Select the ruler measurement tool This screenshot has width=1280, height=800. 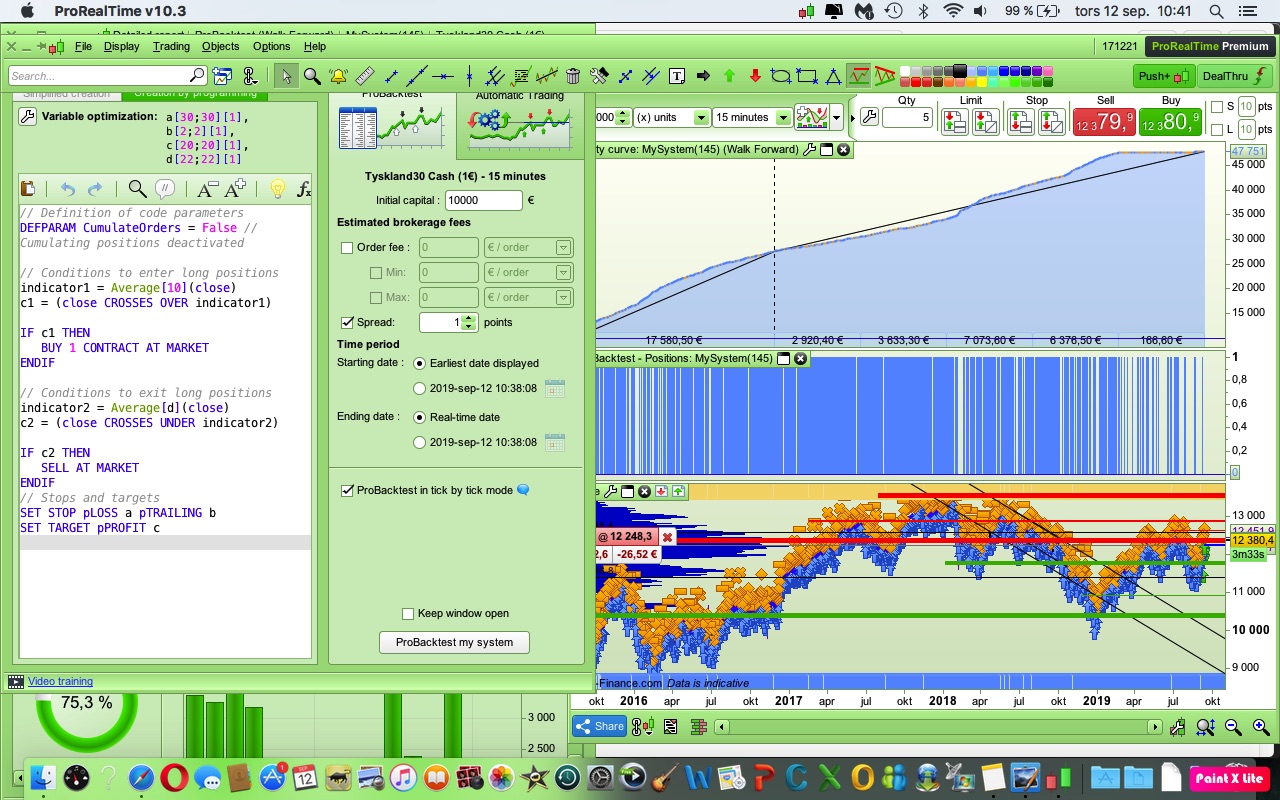click(365, 75)
